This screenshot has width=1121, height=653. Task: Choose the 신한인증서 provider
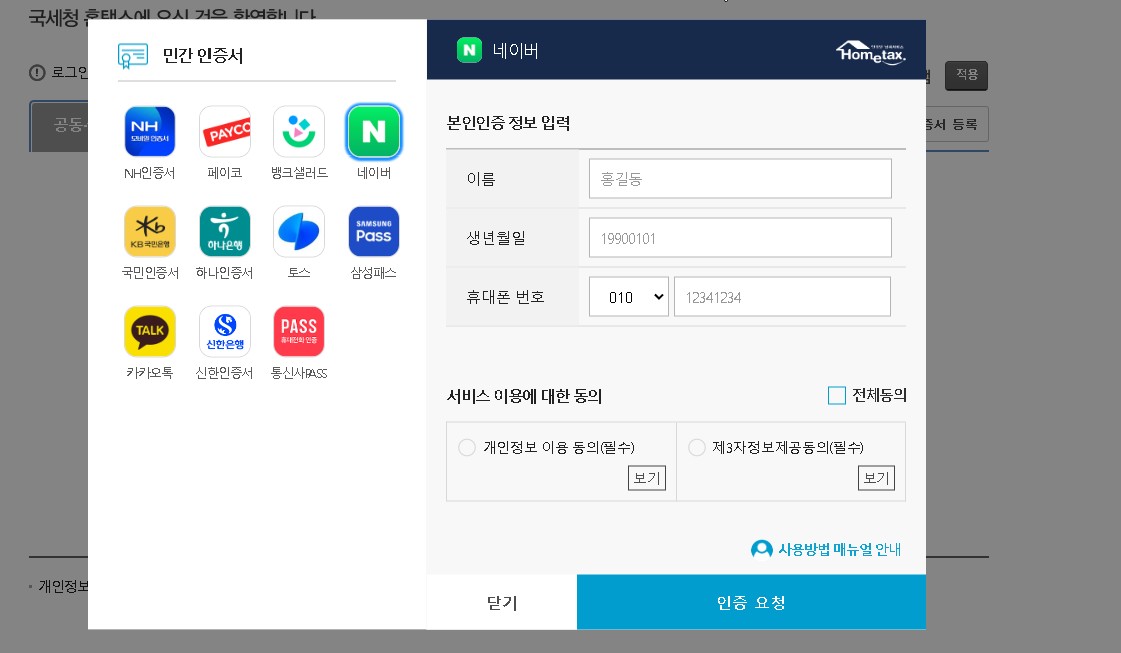[224, 331]
